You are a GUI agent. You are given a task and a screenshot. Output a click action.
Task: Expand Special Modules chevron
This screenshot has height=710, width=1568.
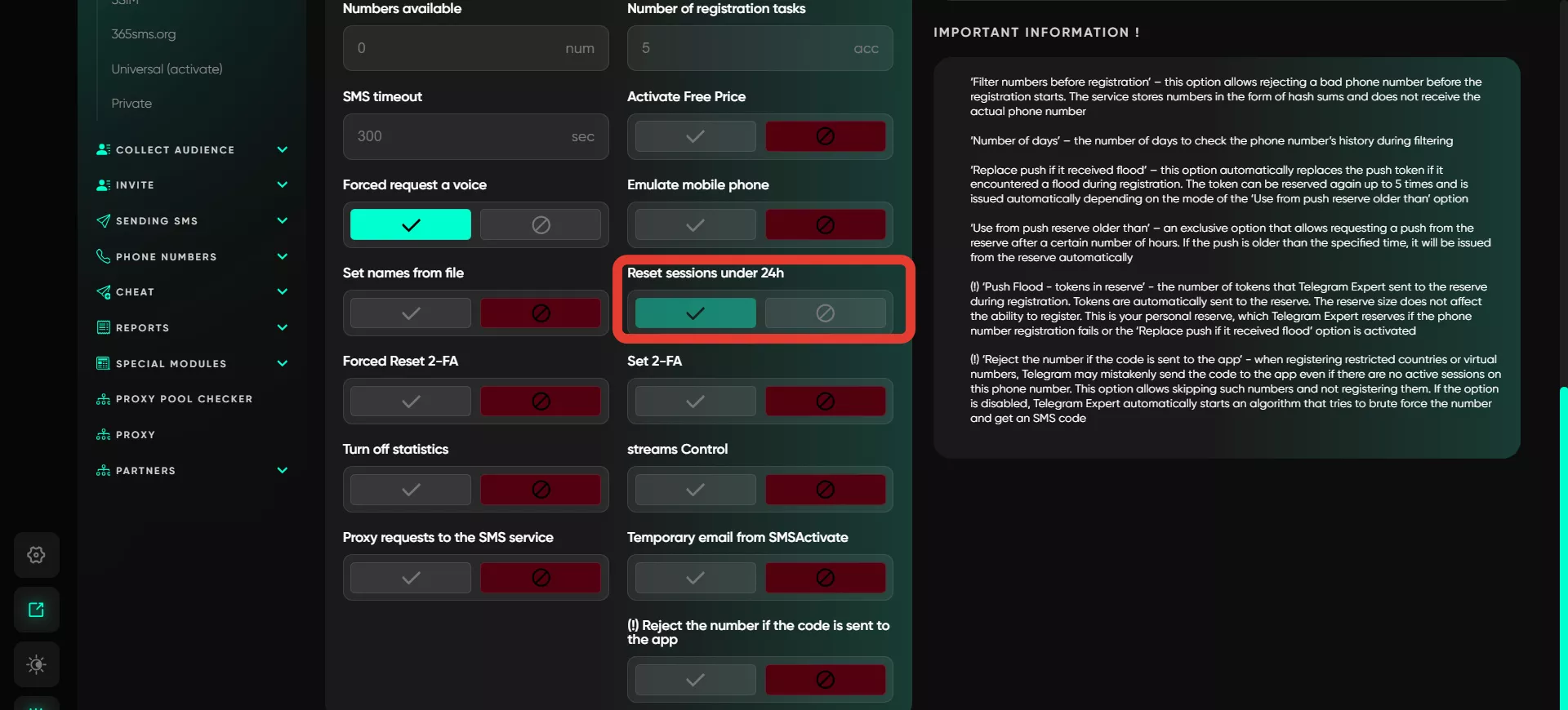click(x=283, y=363)
